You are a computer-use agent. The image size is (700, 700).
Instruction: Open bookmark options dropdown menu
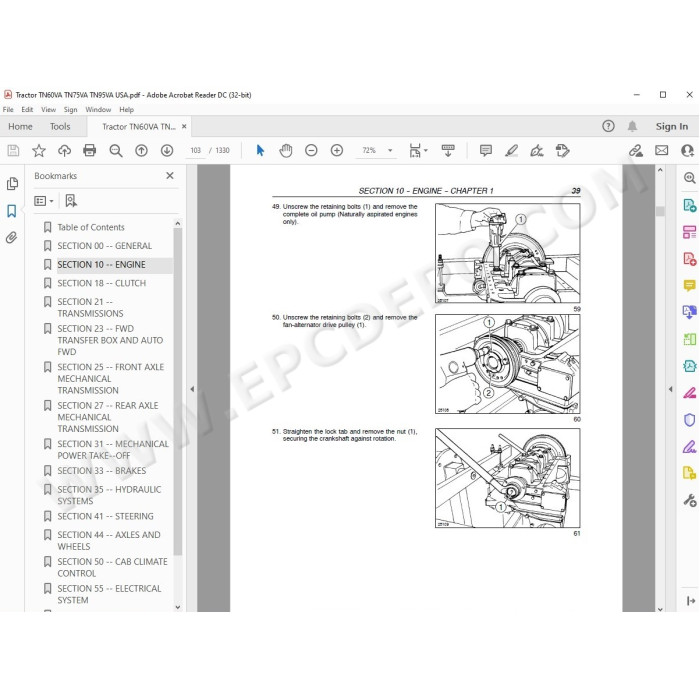tap(44, 201)
